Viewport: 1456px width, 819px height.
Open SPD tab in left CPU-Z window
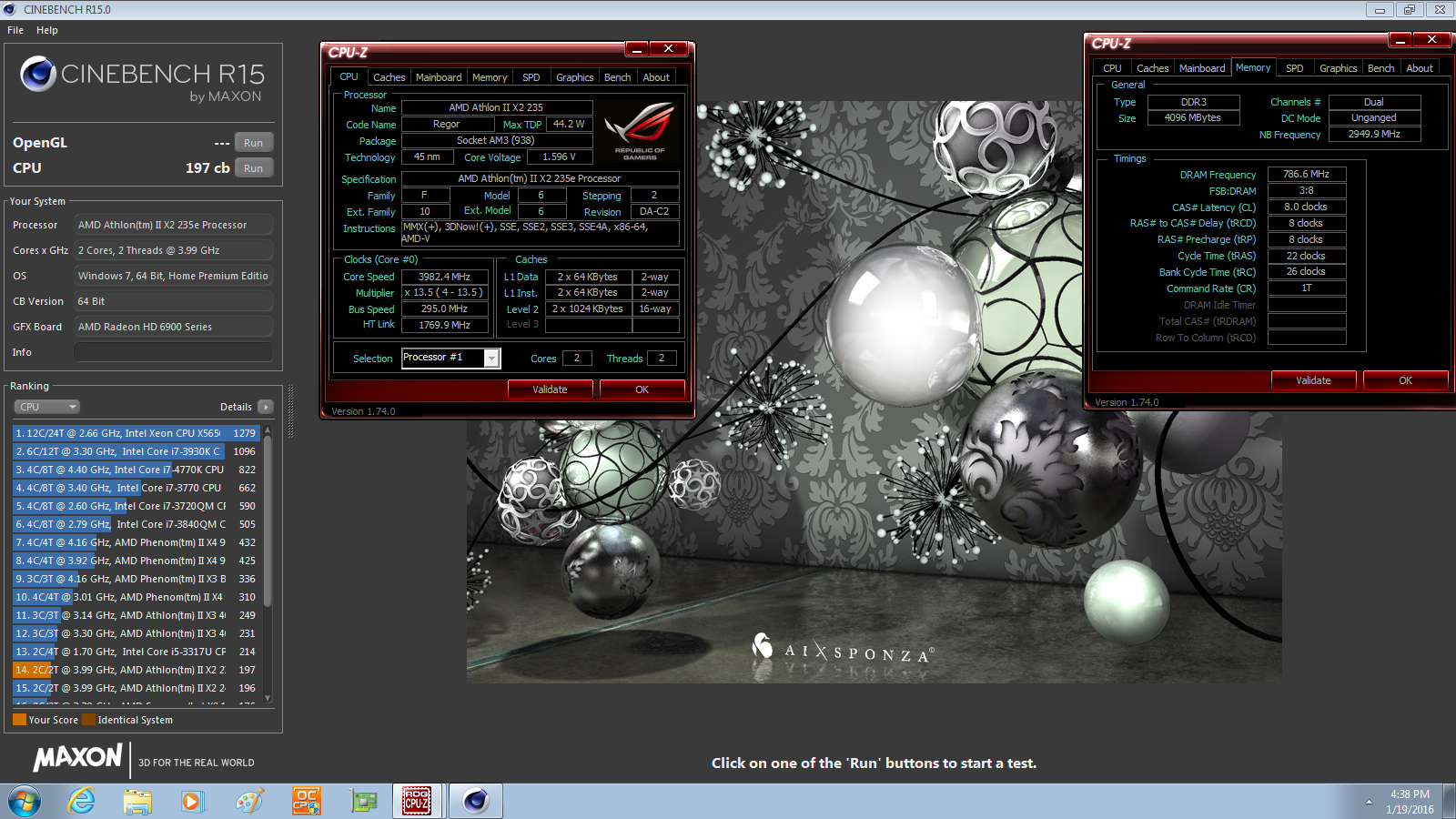click(531, 77)
